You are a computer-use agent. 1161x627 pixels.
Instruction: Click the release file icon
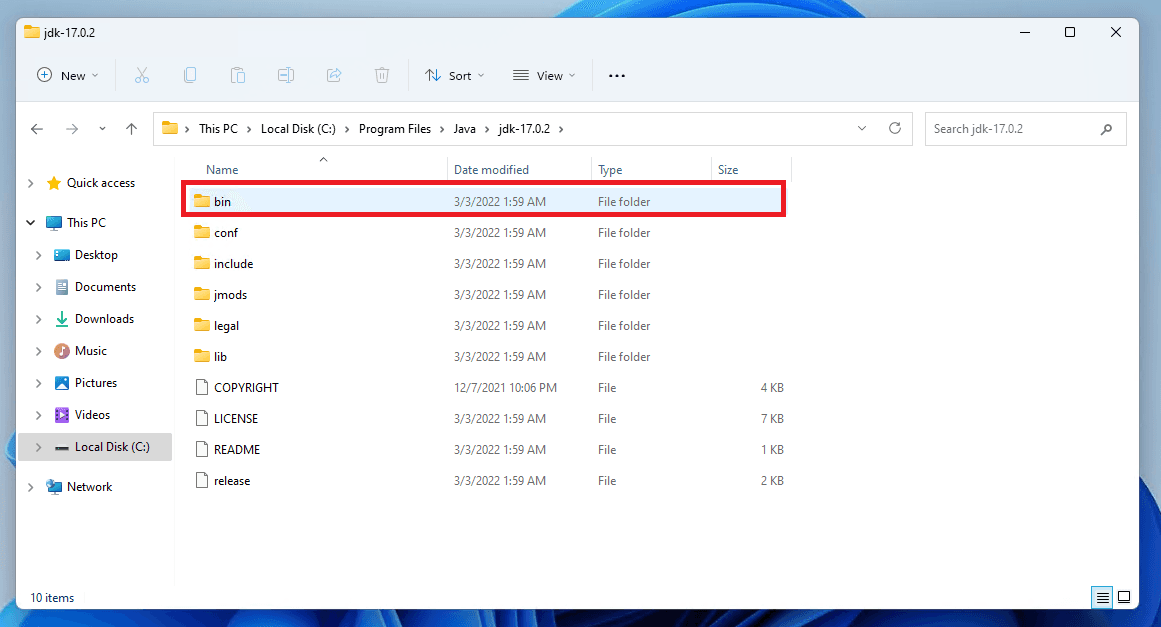click(x=201, y=480)
